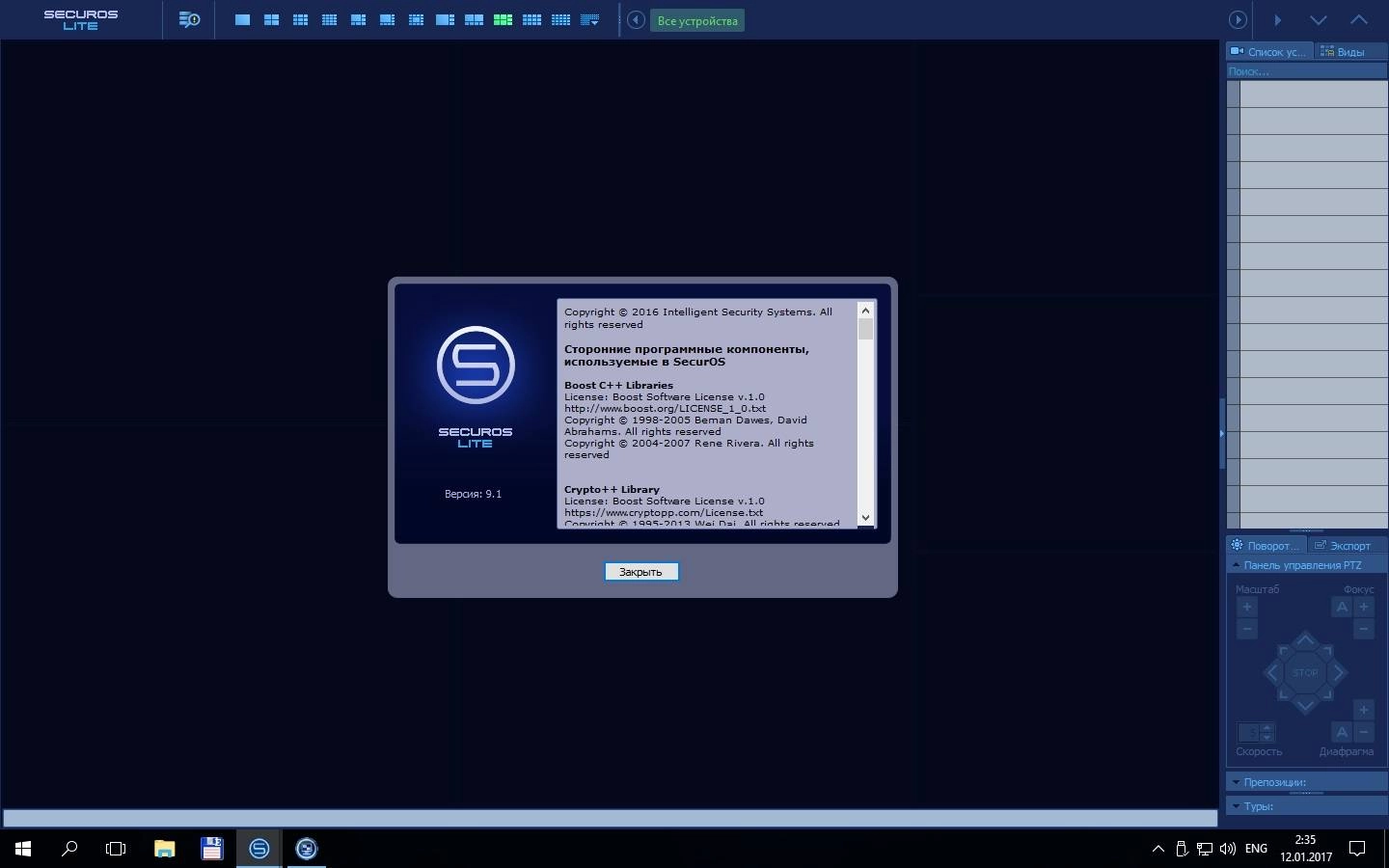
Task: Click the PTZ right arrow
Action: click(x=1338, y=672)
